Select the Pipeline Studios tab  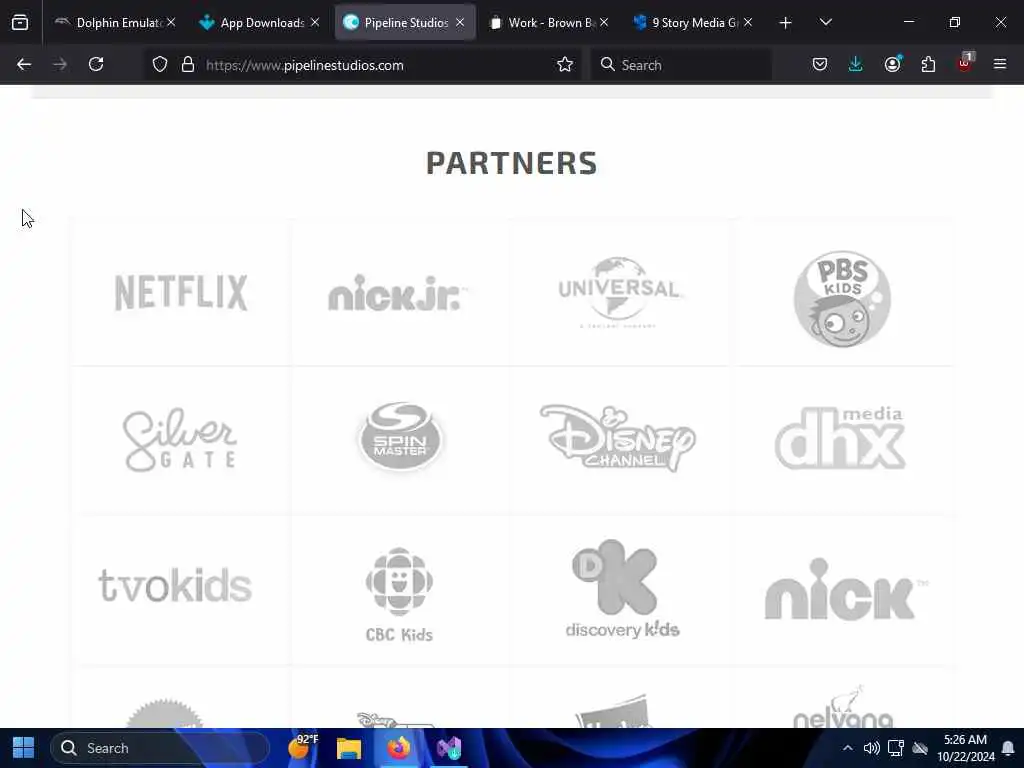click(405, 23)
